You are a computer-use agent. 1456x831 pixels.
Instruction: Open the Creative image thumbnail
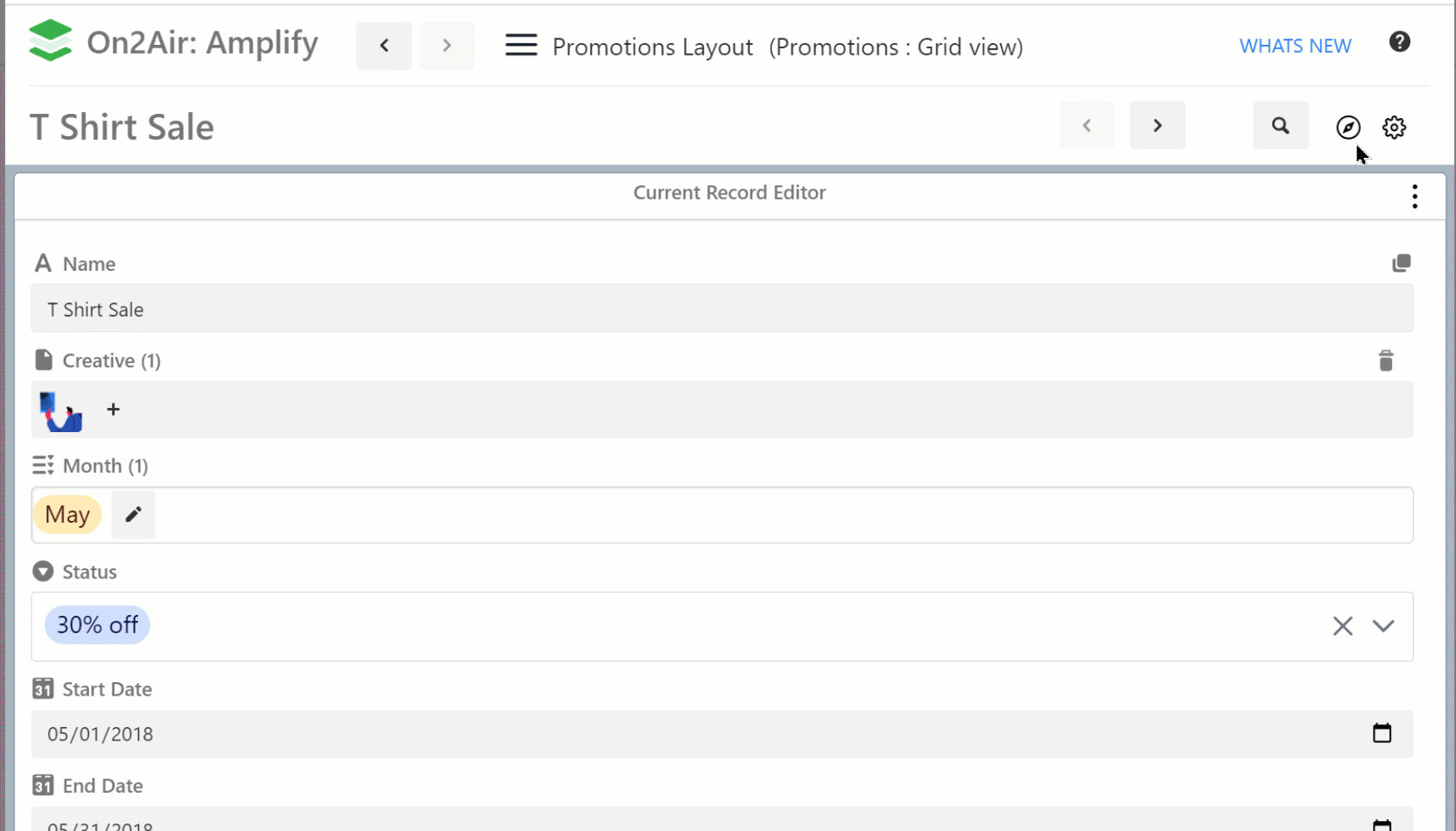pos(61,411)
